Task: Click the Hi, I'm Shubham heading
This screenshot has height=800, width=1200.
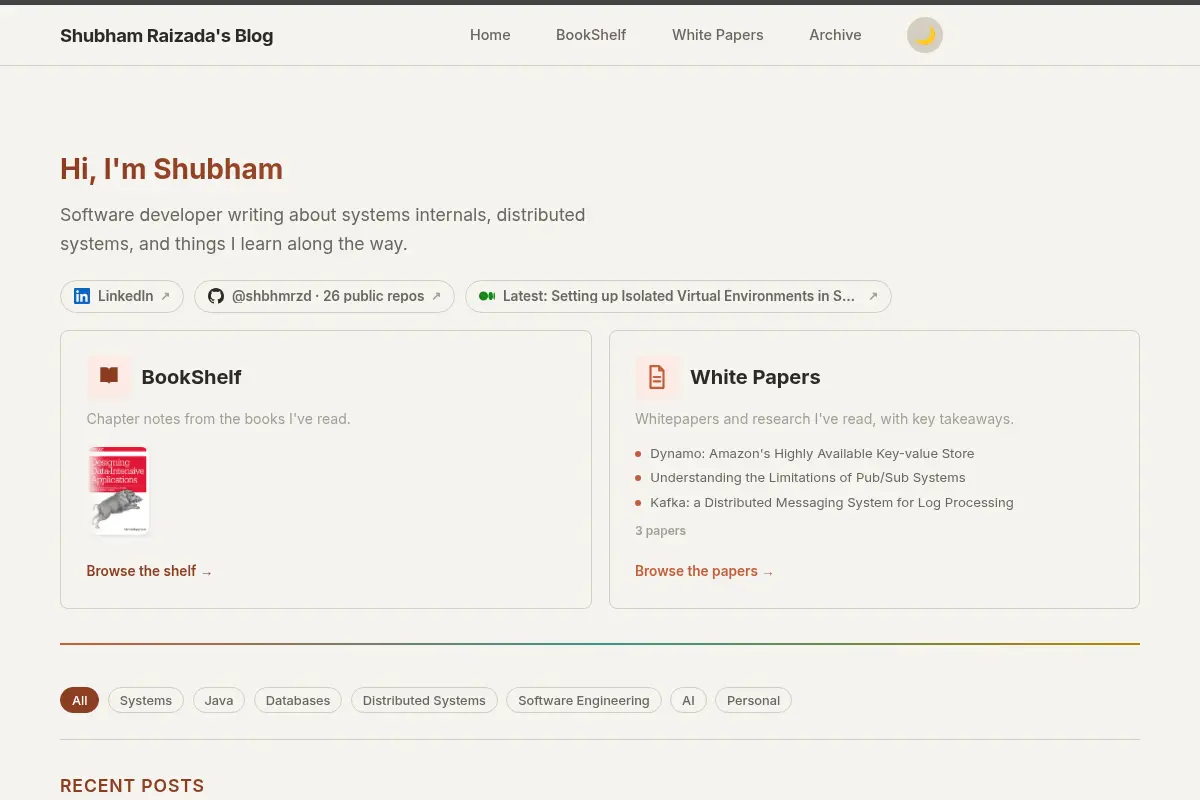Action: pos(171,169)
